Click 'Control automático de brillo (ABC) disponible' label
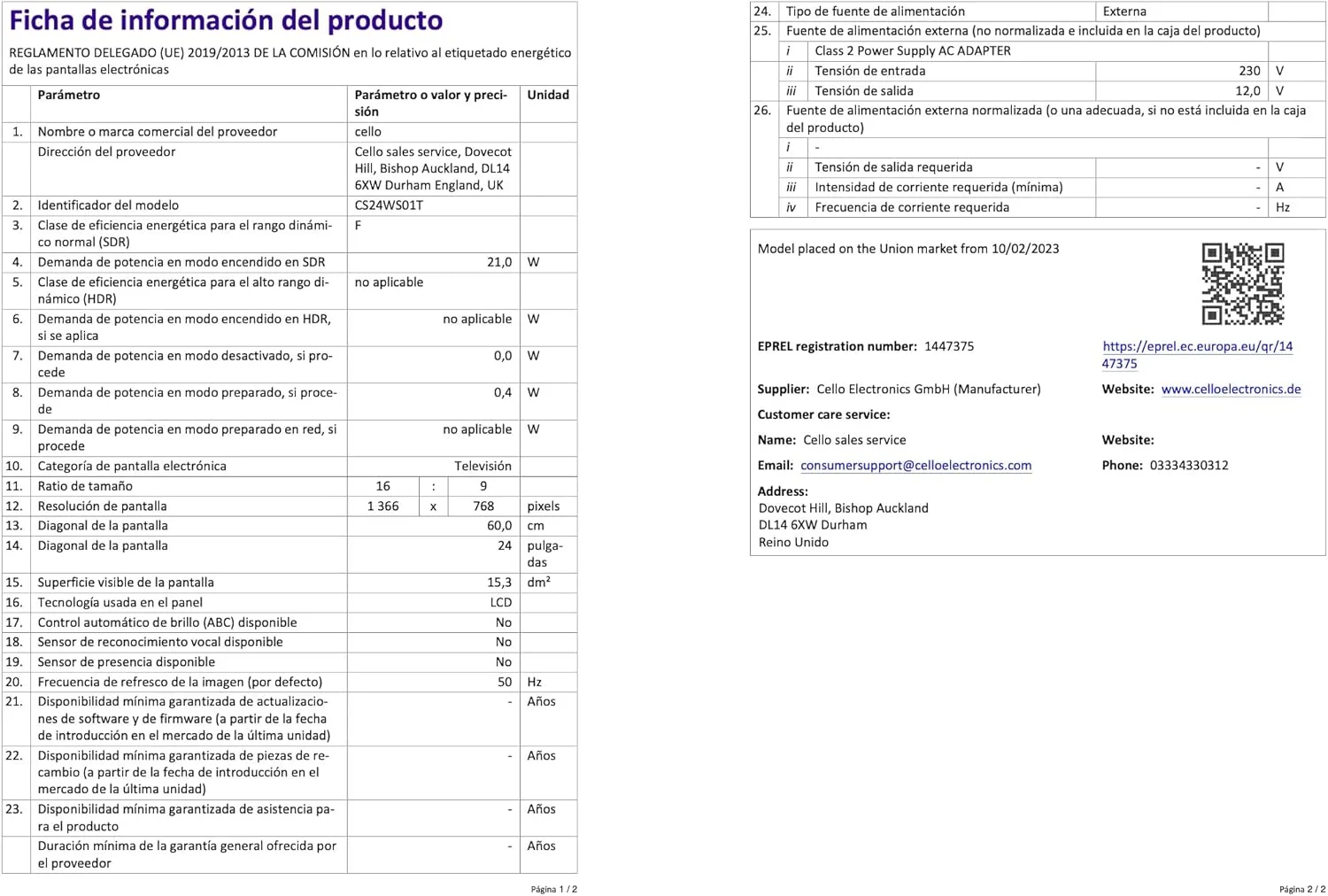1328x896 pixels. coord(167,623)
